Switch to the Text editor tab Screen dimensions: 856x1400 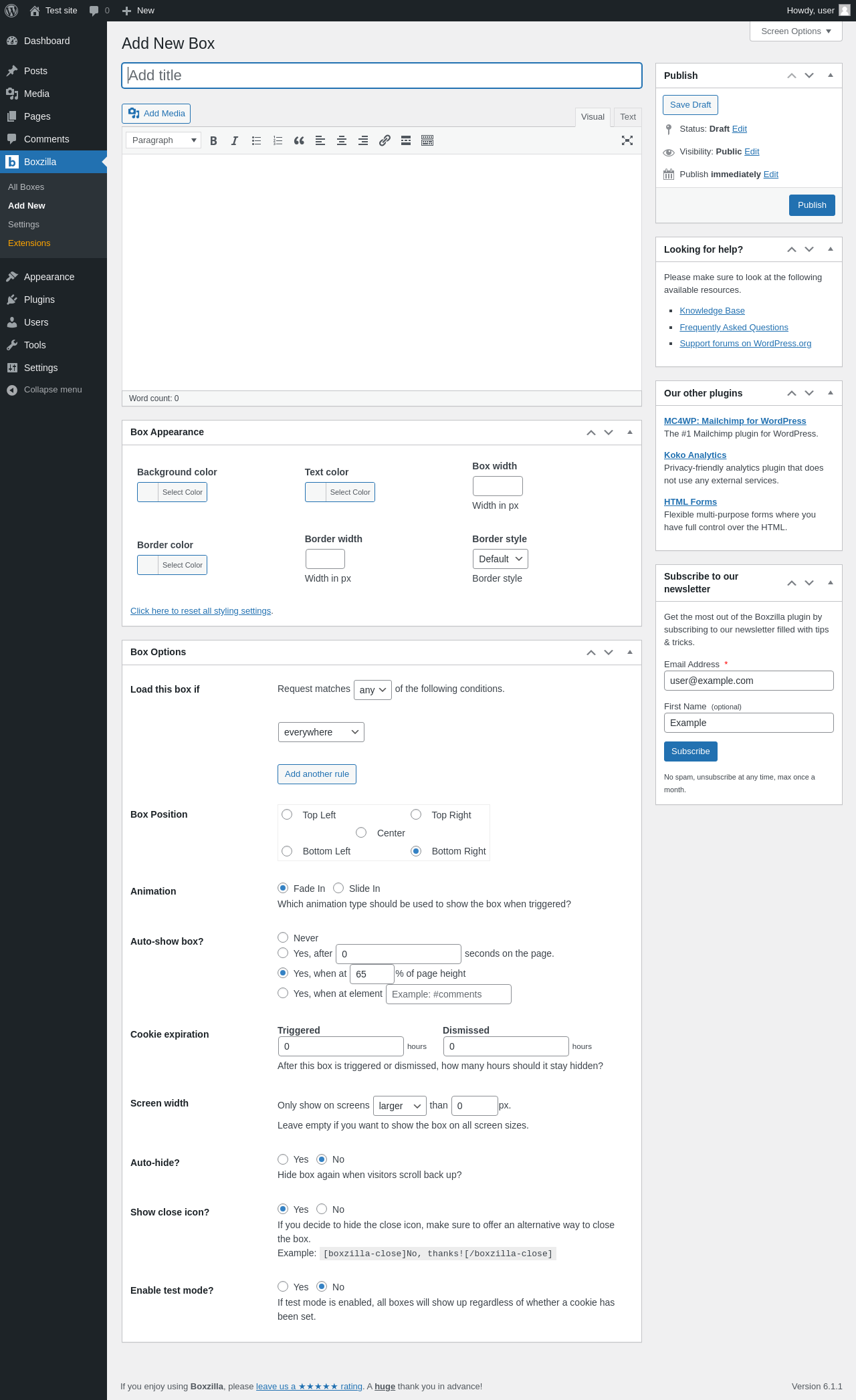627,117
